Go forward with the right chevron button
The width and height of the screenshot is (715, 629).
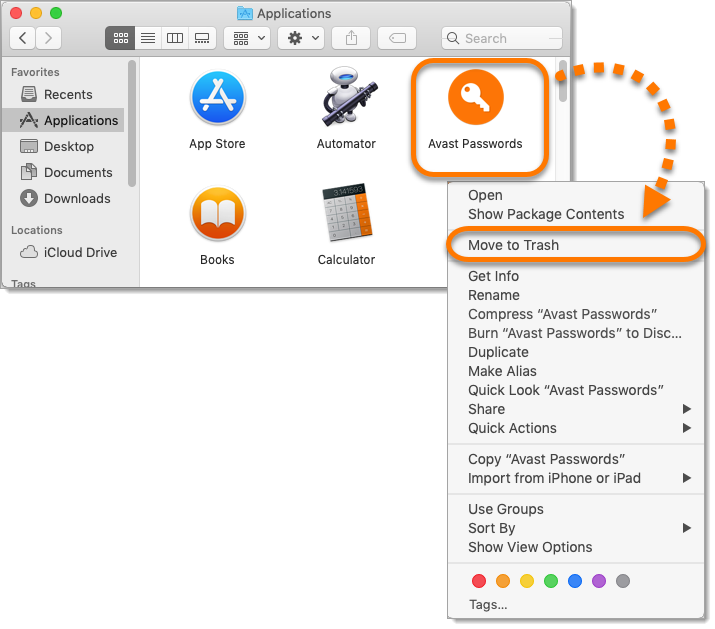click(48, 38)
